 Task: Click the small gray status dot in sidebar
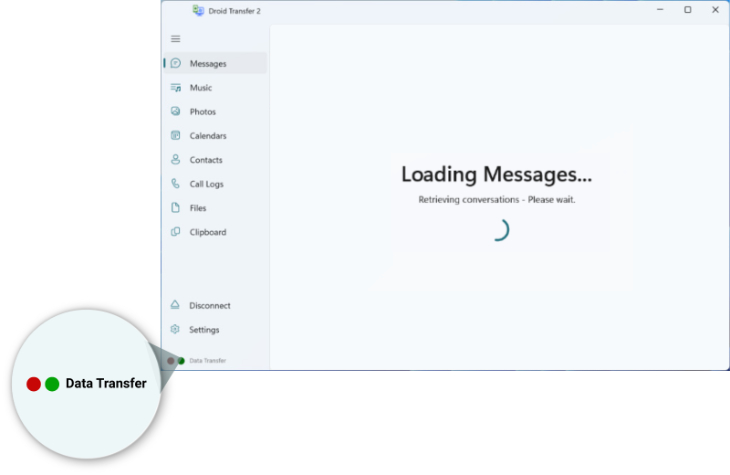click(171, 360)
